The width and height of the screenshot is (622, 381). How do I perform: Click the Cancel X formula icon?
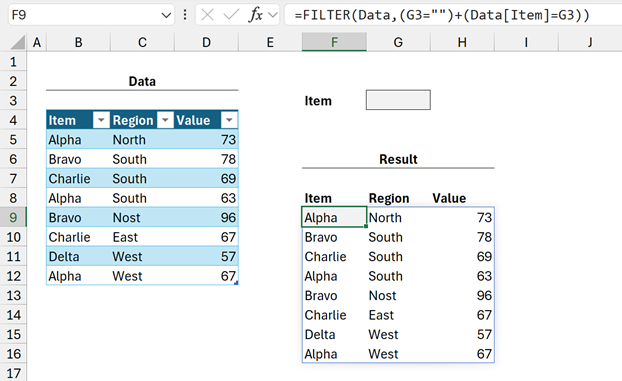[x=207, y=15]
